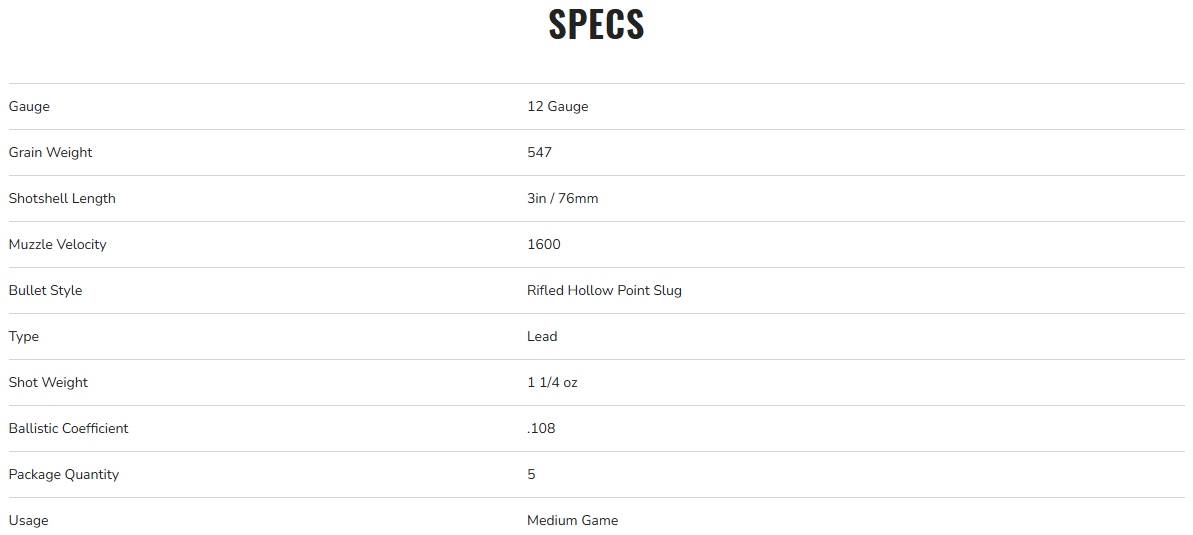The image size is (1193, 535).
Task: Click the Shot Weight label
Action: pos(48,383)
